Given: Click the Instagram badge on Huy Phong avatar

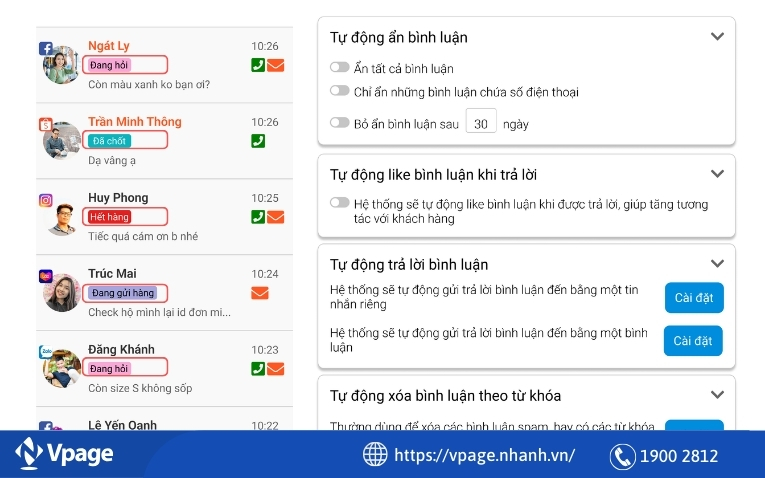Looking at the screenshot, I should [x=46, y=200].
